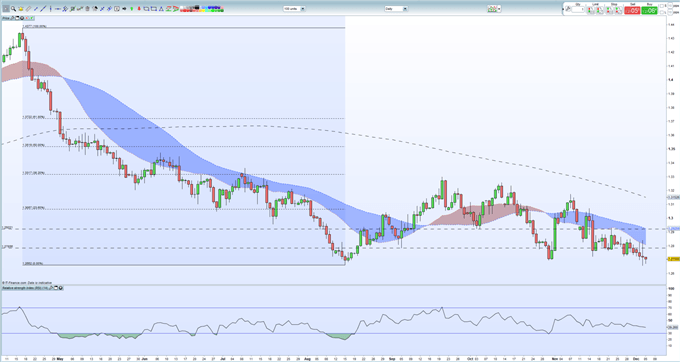680x362 pixels.
Task: Click the Price panel label
Action: tap(6, 18)
